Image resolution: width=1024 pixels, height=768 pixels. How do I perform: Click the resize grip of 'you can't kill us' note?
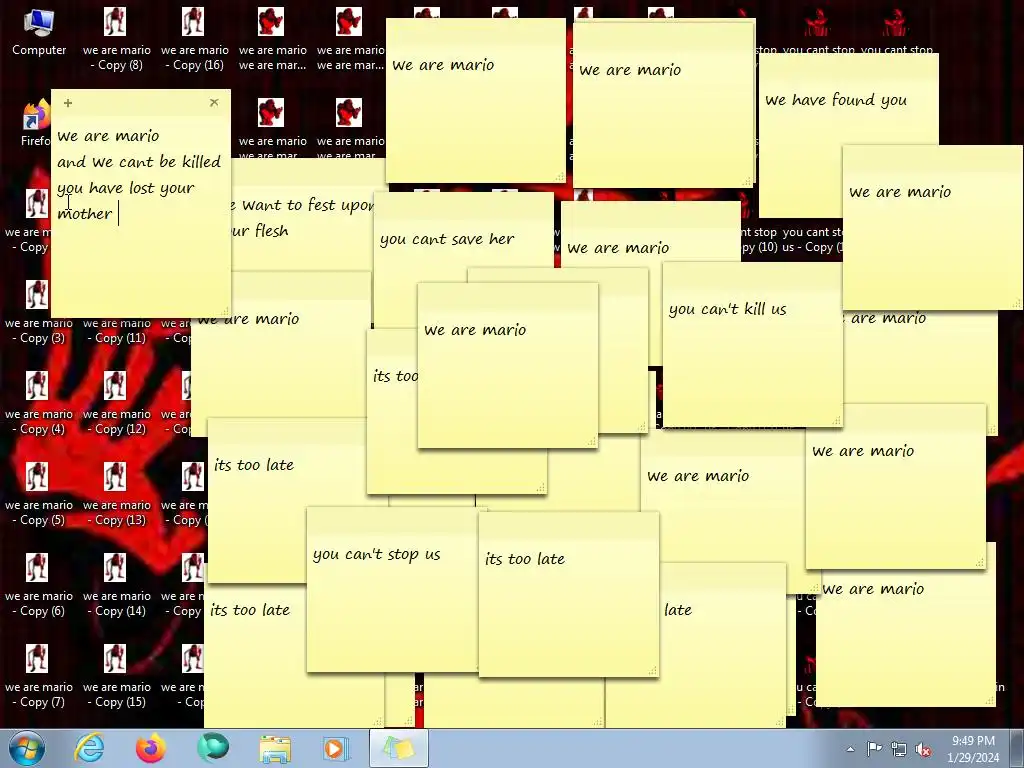tap(837, 421)
